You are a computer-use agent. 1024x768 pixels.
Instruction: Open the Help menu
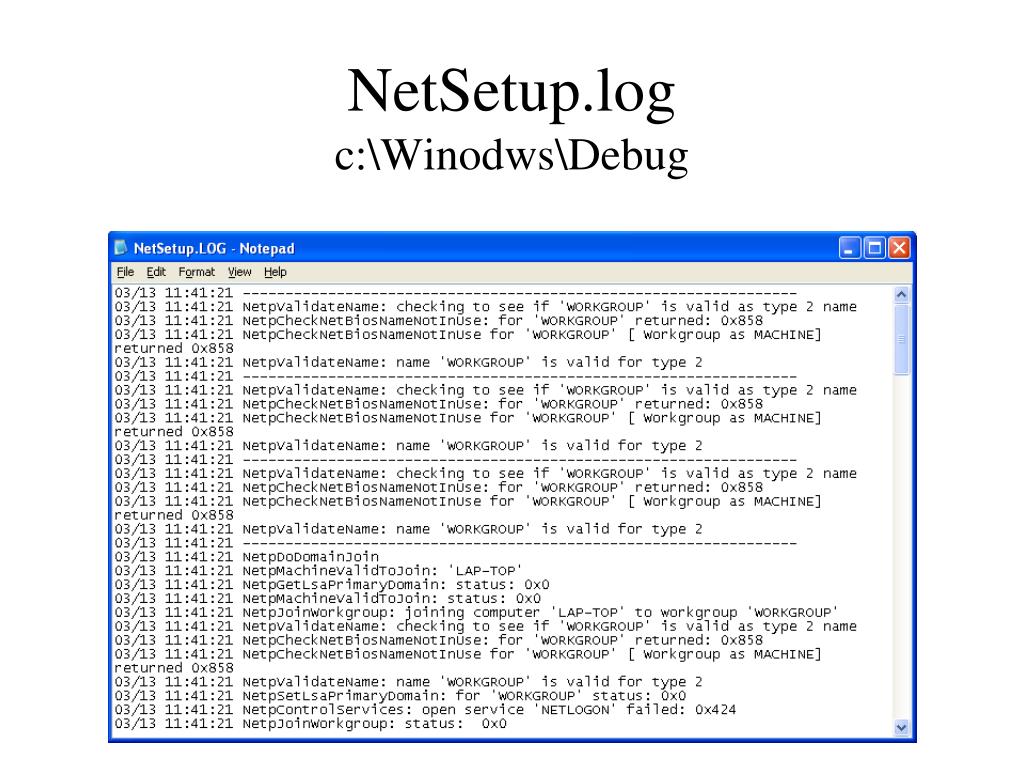(x=275, y=272)
